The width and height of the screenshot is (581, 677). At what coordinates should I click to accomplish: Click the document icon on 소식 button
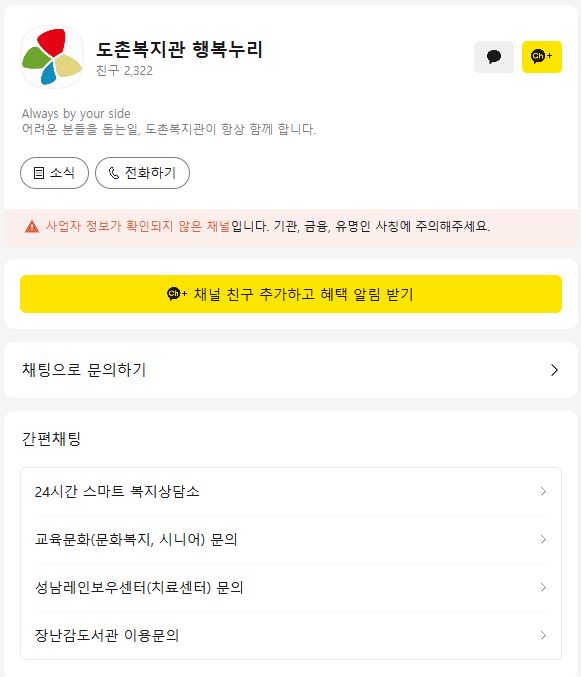click(x=39, y=173)
